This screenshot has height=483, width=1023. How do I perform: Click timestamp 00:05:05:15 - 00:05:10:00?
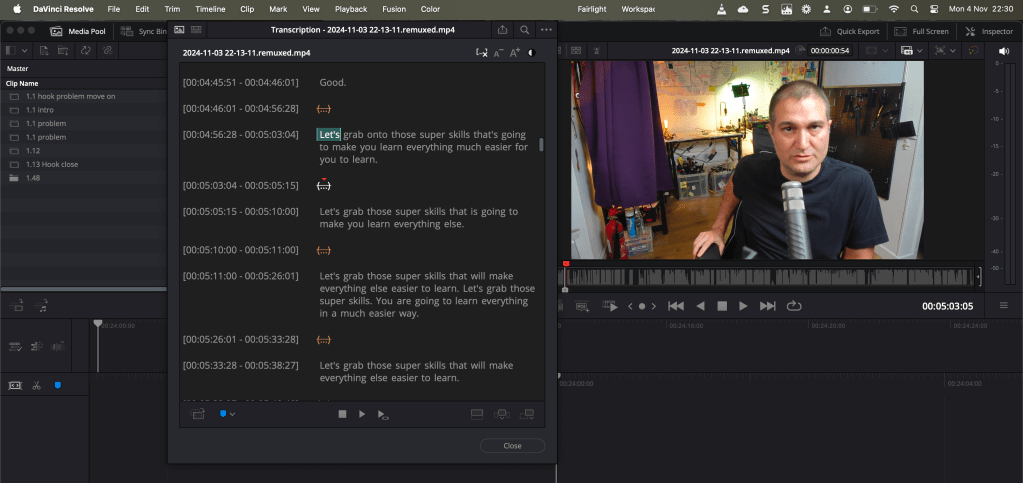point(241,211)
